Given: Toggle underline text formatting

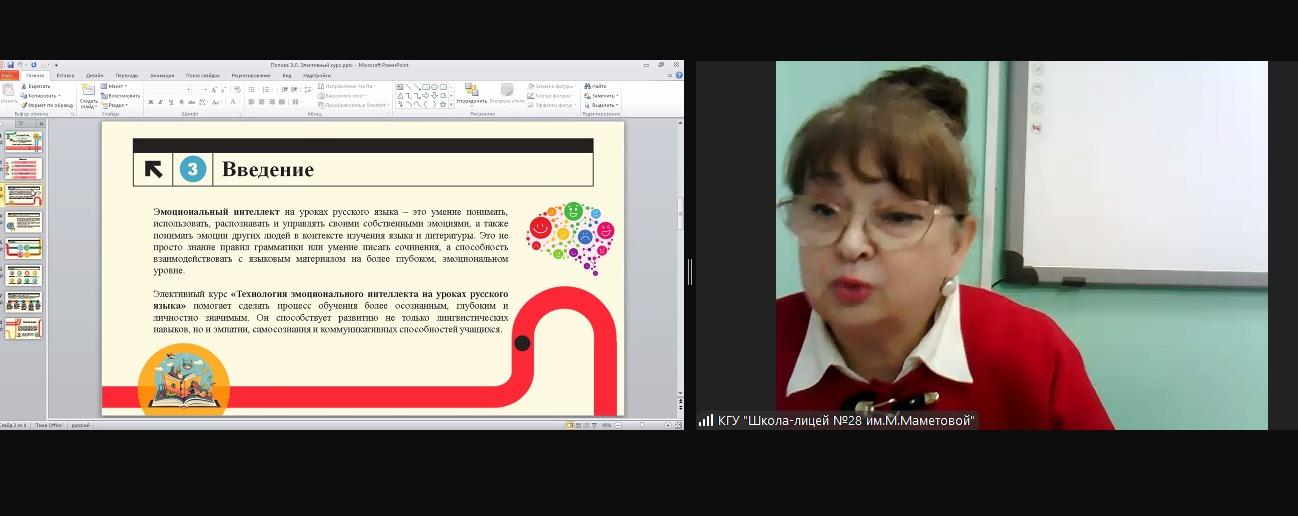Looking at the screenshot, I should click(x=171, y=102).
